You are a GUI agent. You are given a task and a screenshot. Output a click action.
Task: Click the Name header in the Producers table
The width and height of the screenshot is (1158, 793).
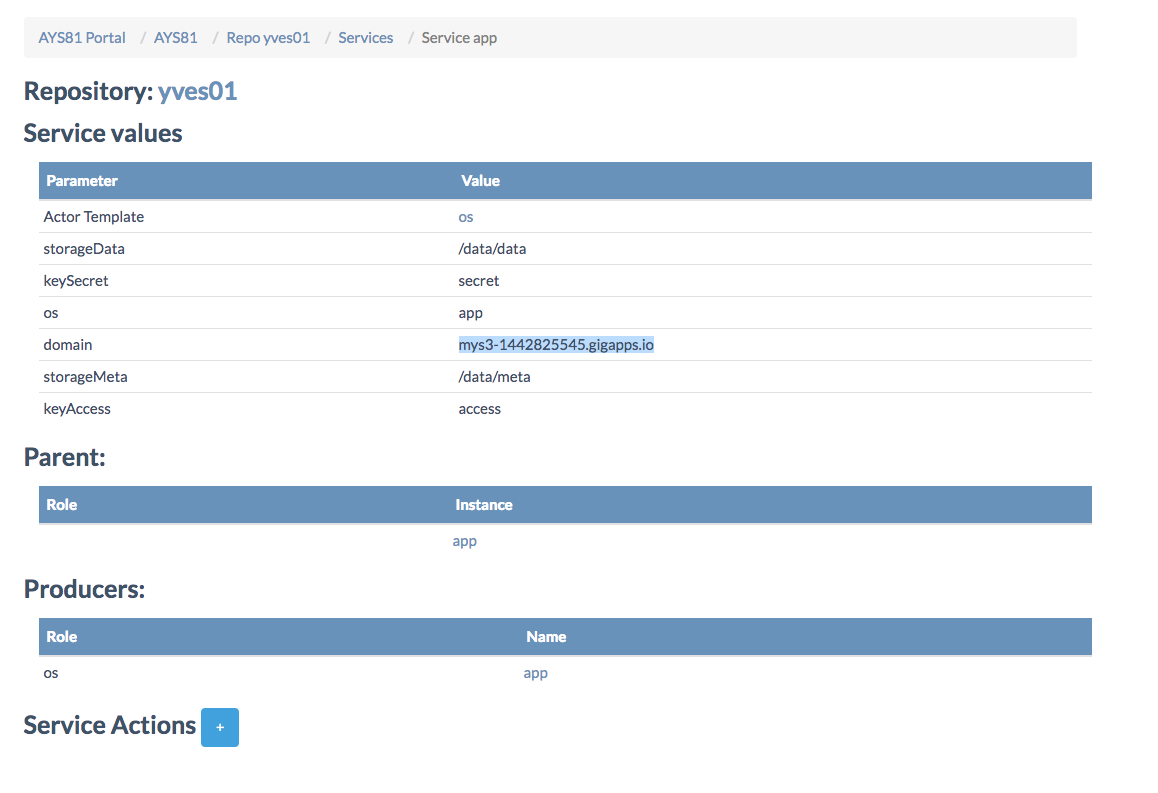click(546, 637)
